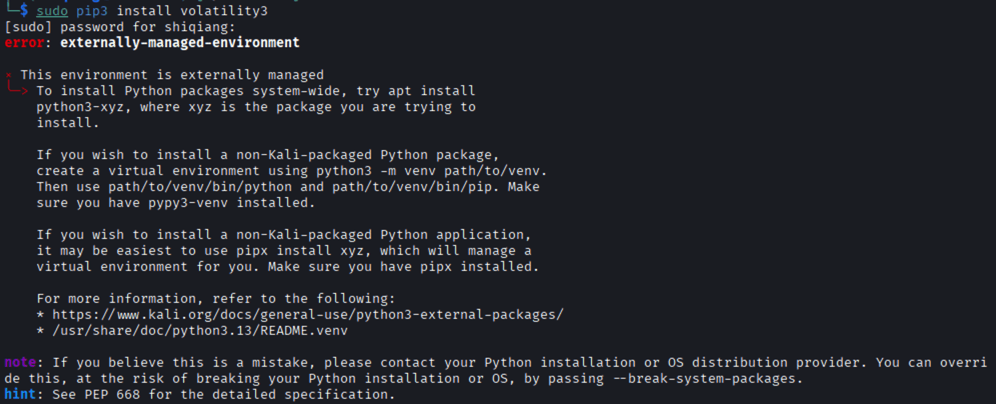Click the red × error marker

pos(8,75)
